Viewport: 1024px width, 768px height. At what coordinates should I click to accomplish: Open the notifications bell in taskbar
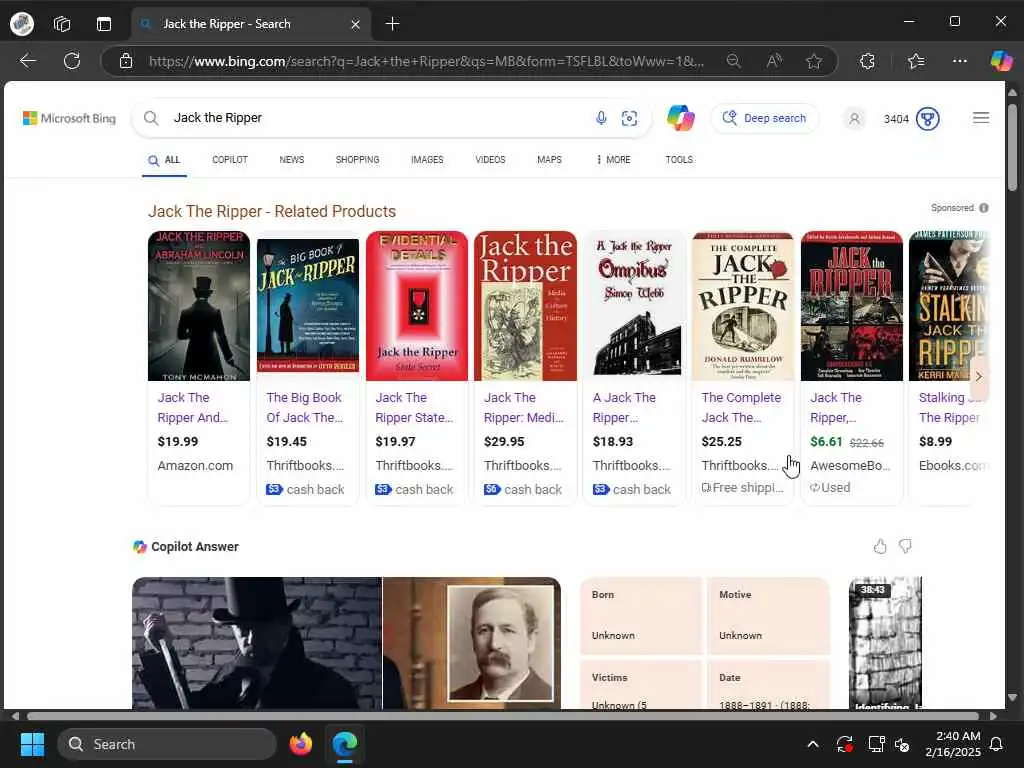[997, 744]
